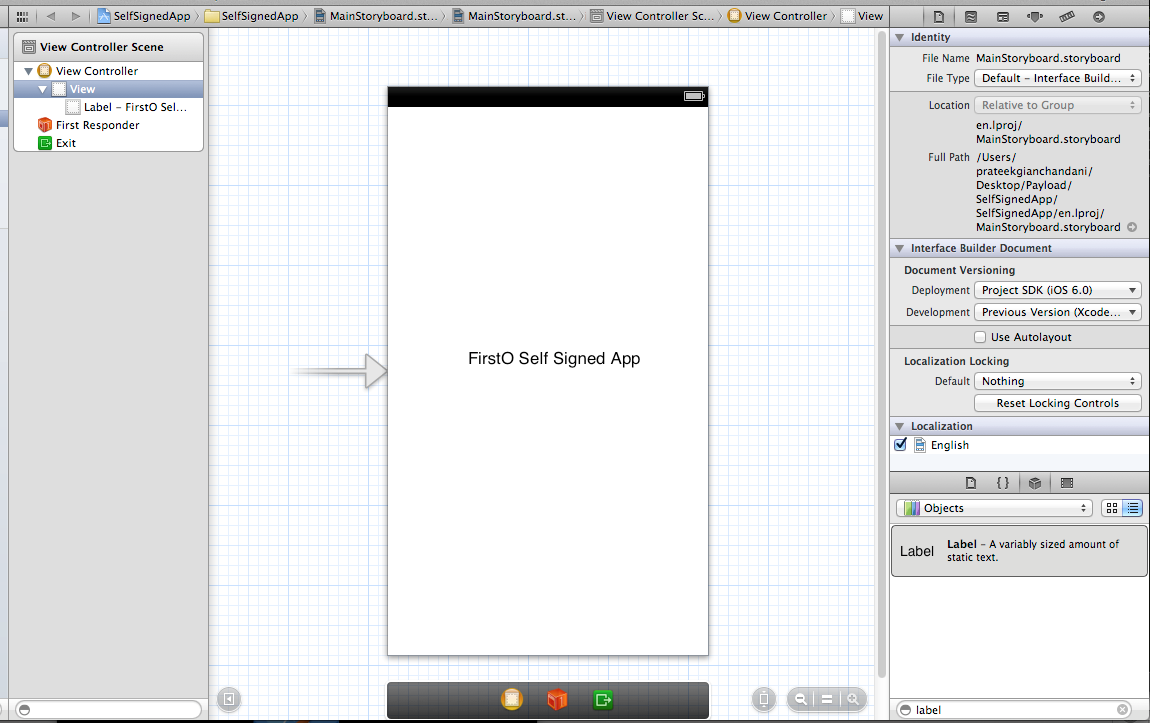Screen dimensions: 1150x723
Task: Show the Media library
Action: click(1067, 483)
